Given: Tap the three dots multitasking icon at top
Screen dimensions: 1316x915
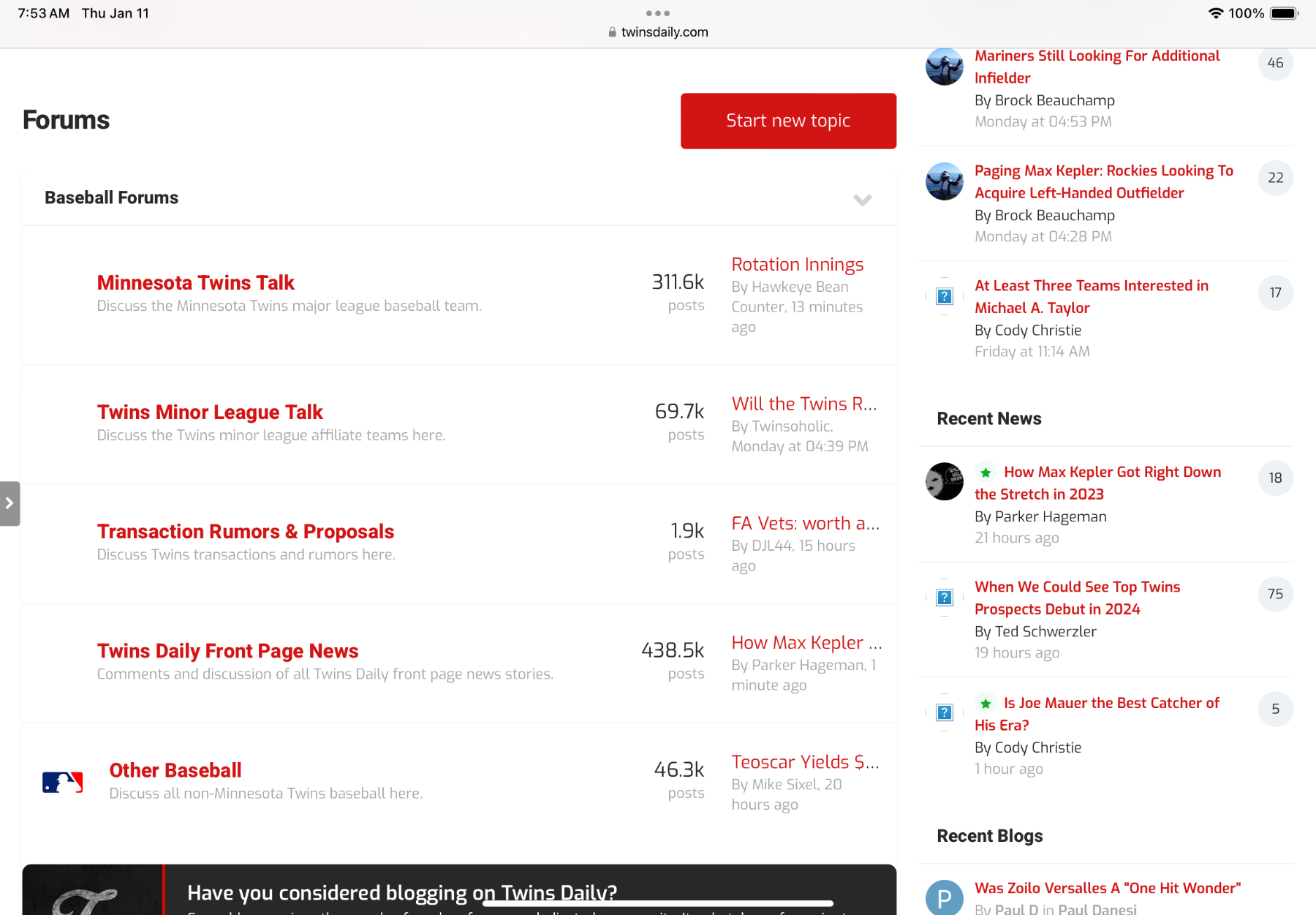Looking at the screenshot, I should click(657, 13).
